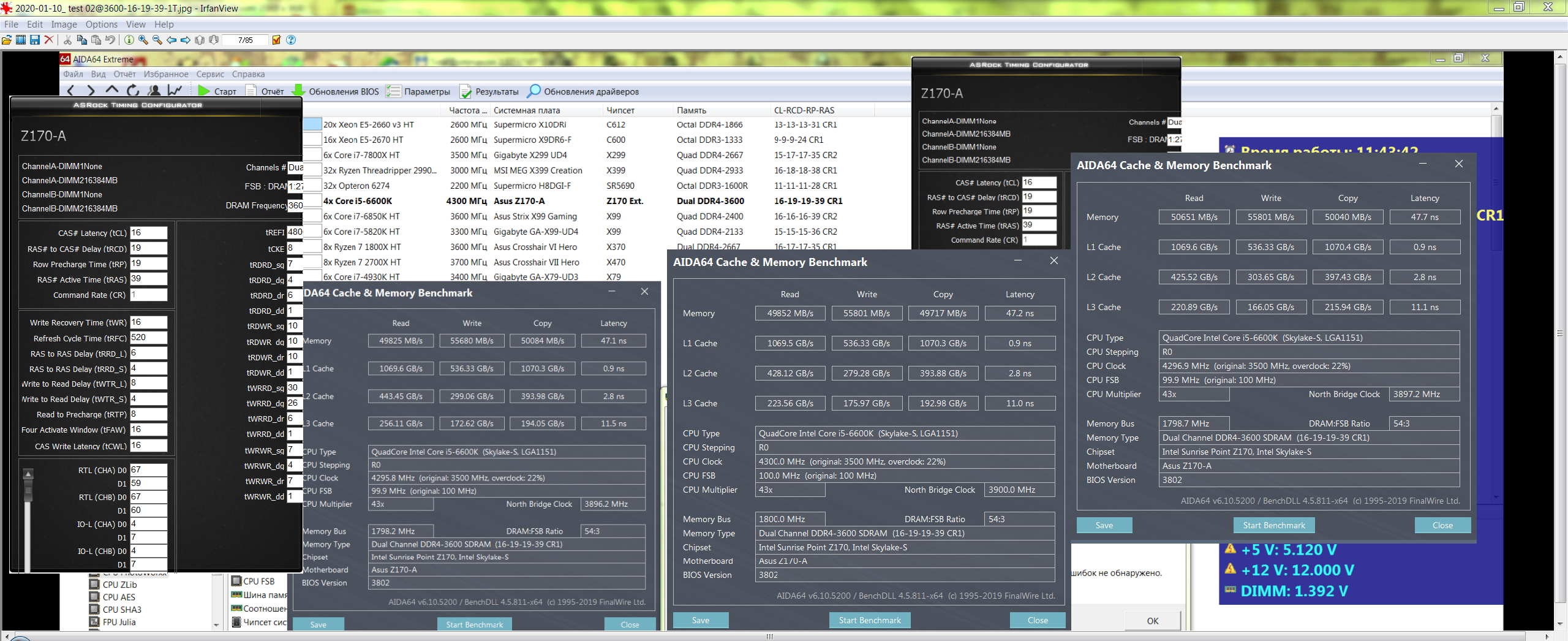This screenshot has height=641, width=1568.
Task: Cut selection with the scissors icon
Action: point(67,40)
